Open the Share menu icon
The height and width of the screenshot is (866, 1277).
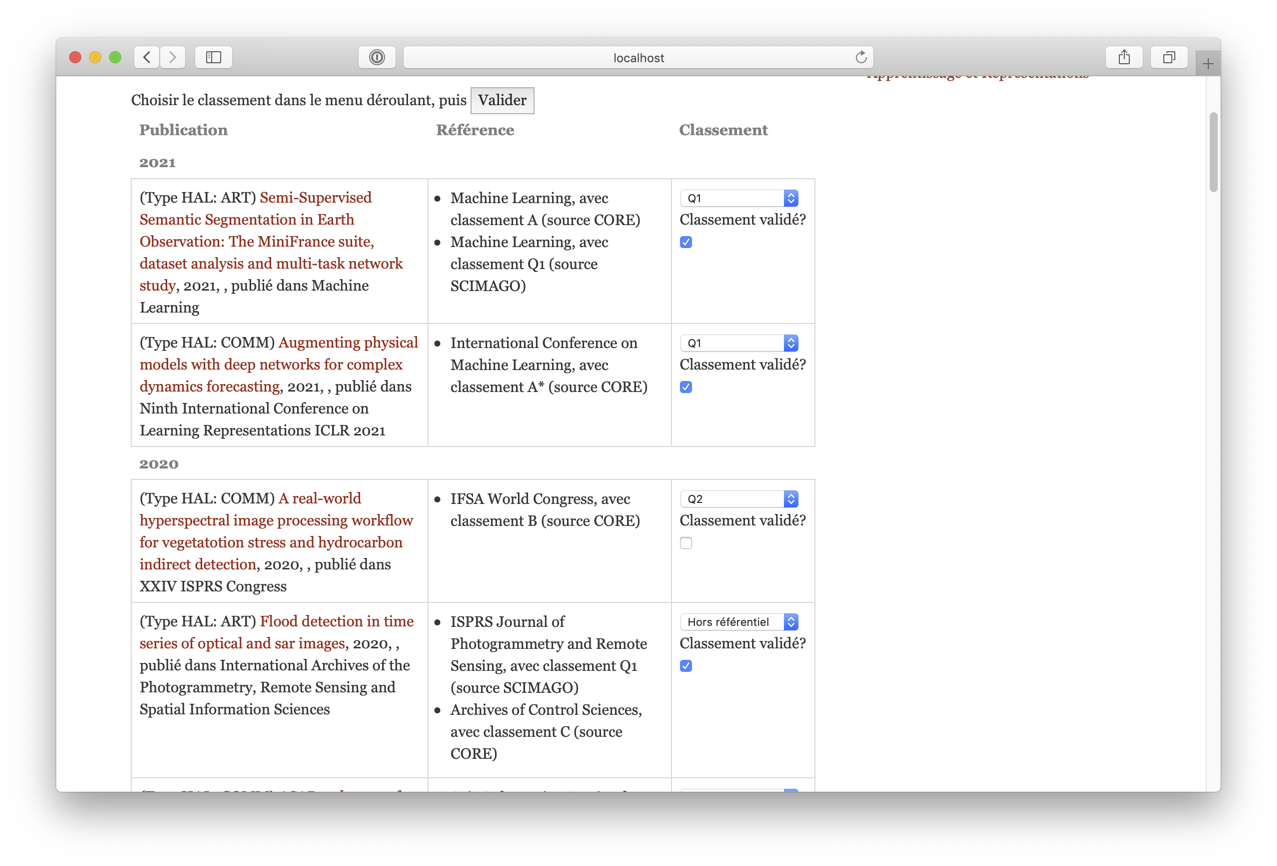coord(1124,57)
